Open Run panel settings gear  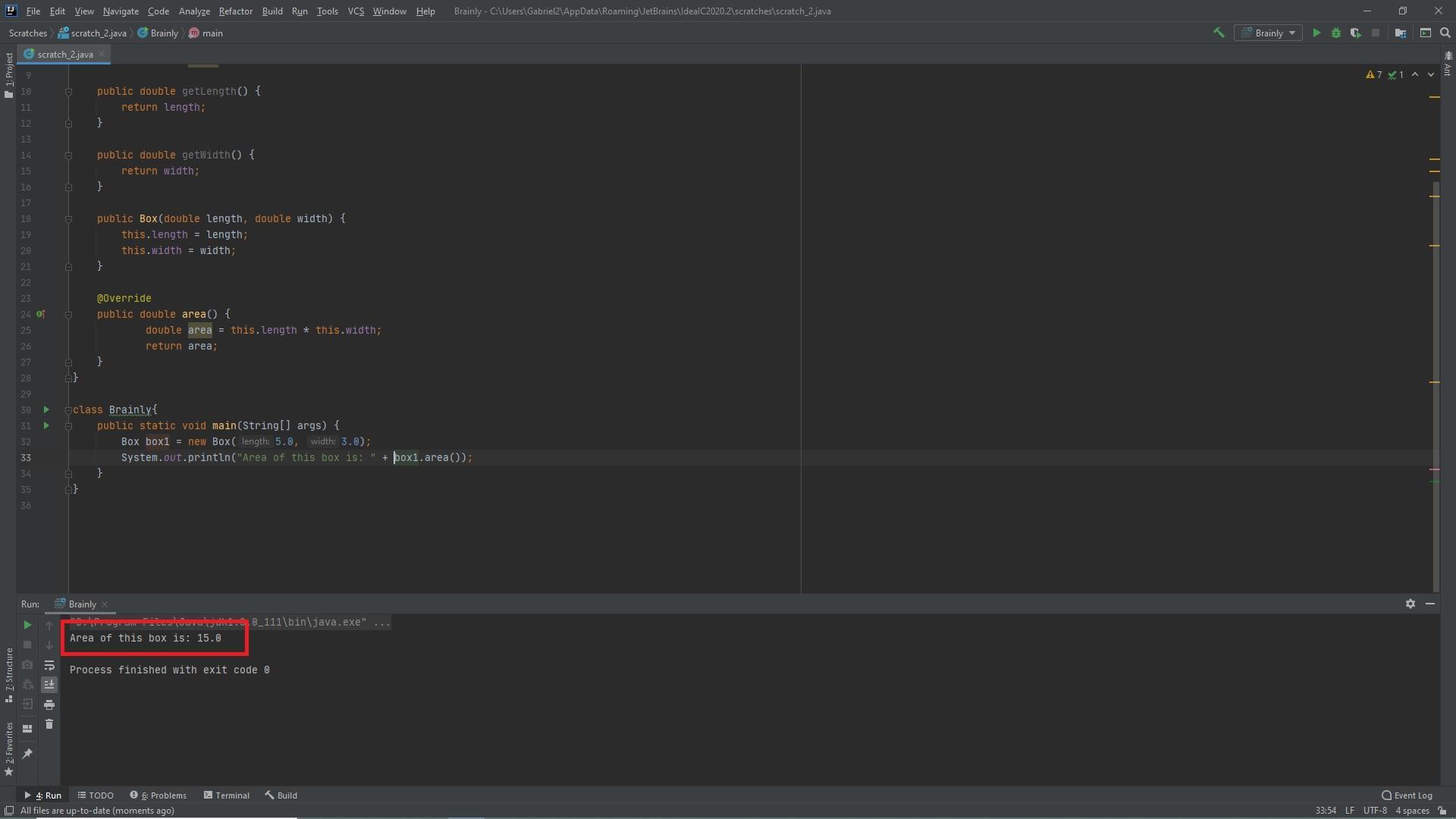(1410, 604)
